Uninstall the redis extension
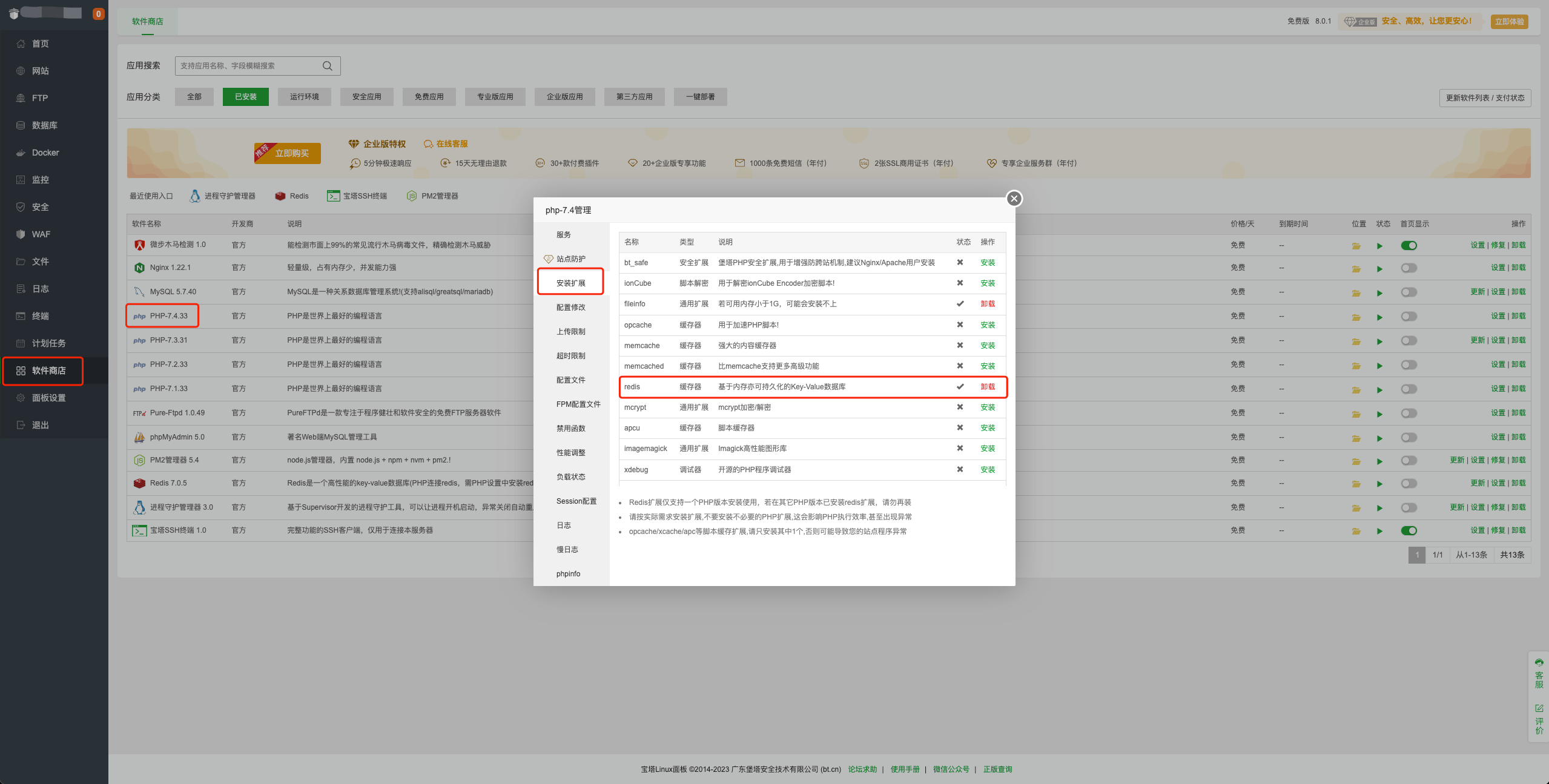This screenshot has height=784, width=1549. tap(988, 387)
